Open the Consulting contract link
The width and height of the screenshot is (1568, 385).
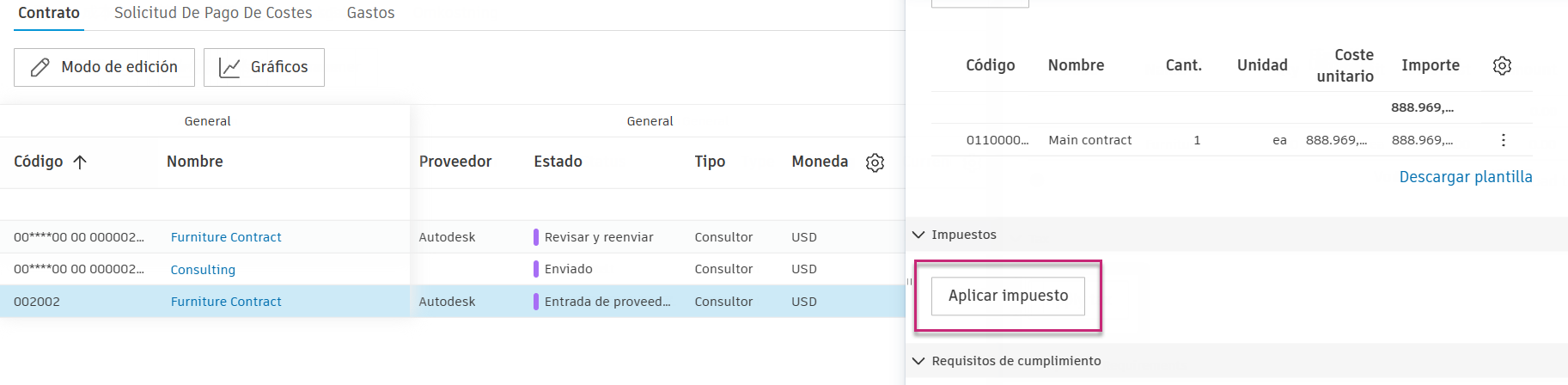tap(203, 270)
